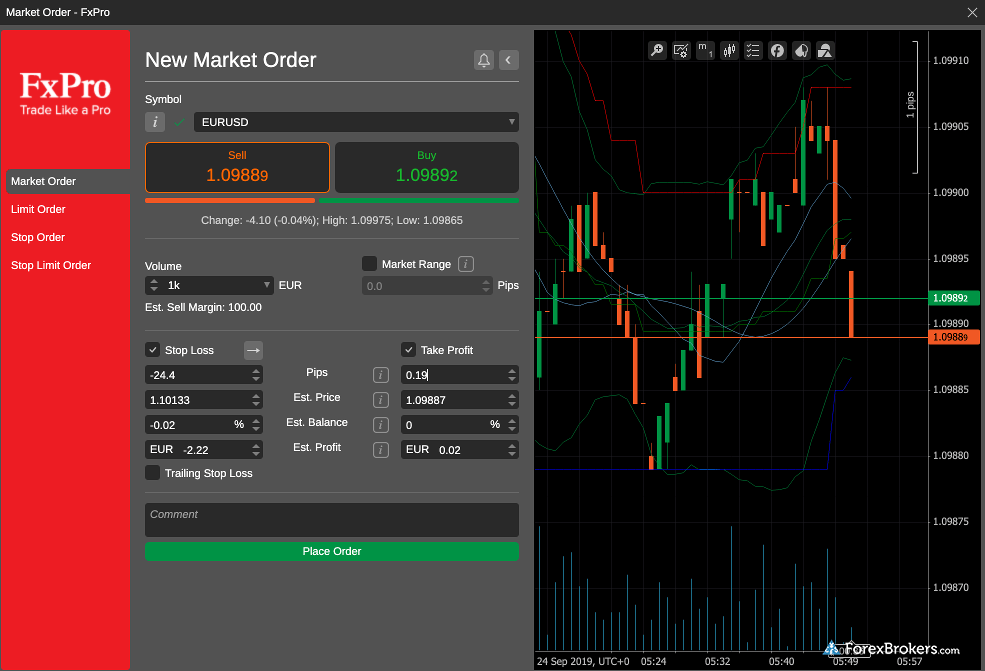985x671 pixels.
Task: Toggle the Take Profit checkbox
Action: (x=408, y=350)
